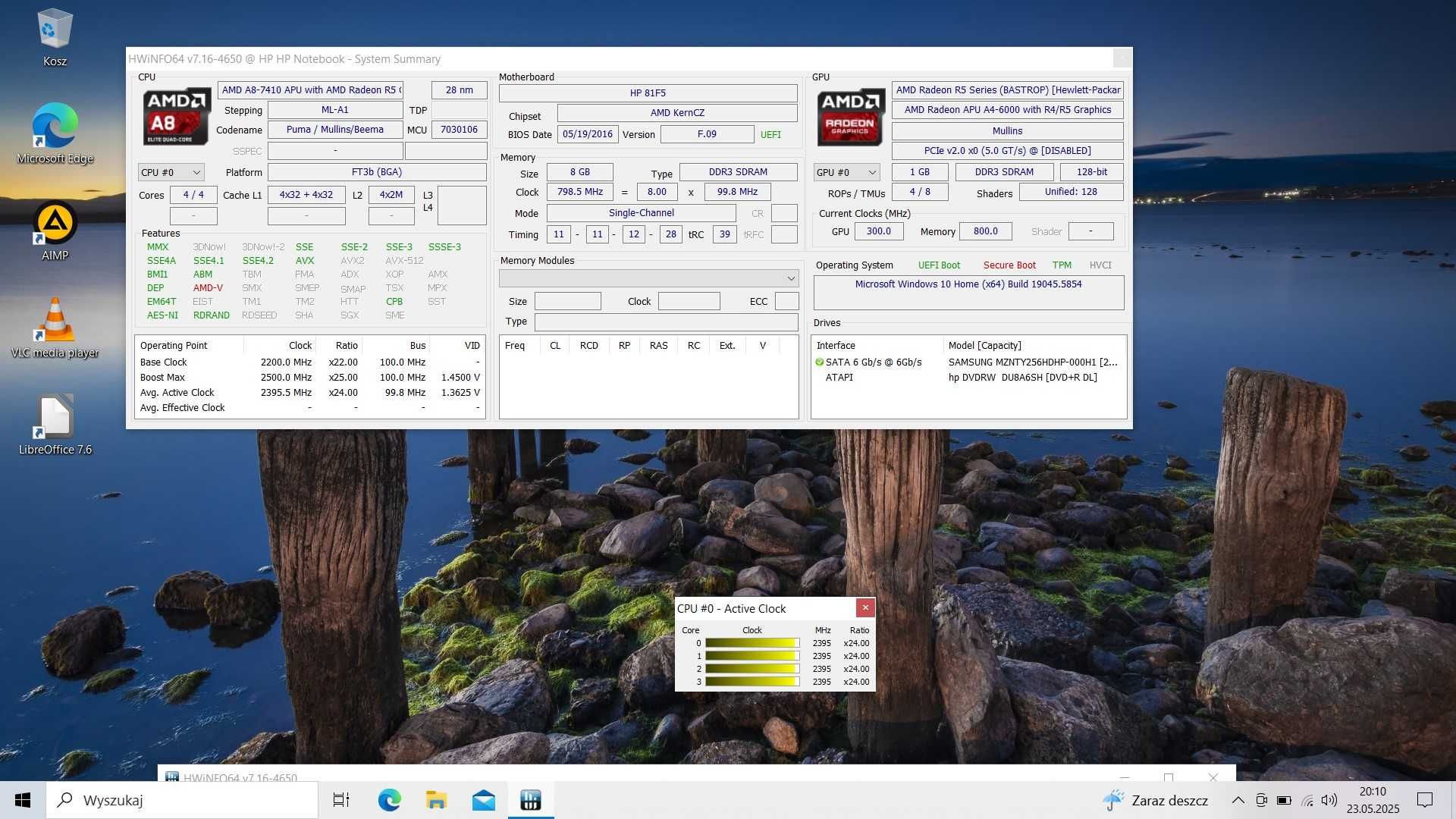Open Task View on the taskbar
The image size is (1456, 819).
click(341, 800)
